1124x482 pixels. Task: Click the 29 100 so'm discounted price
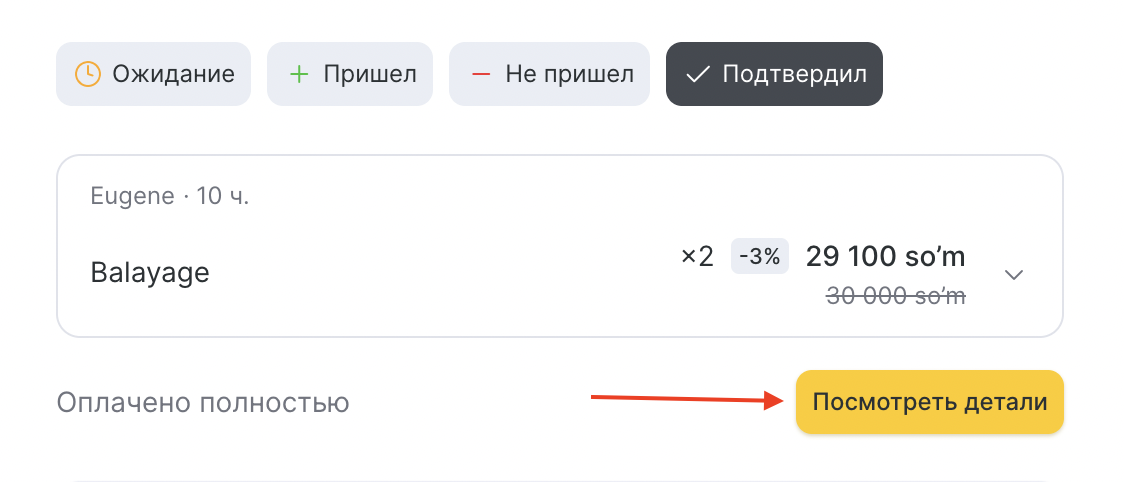tap(885, 257)
